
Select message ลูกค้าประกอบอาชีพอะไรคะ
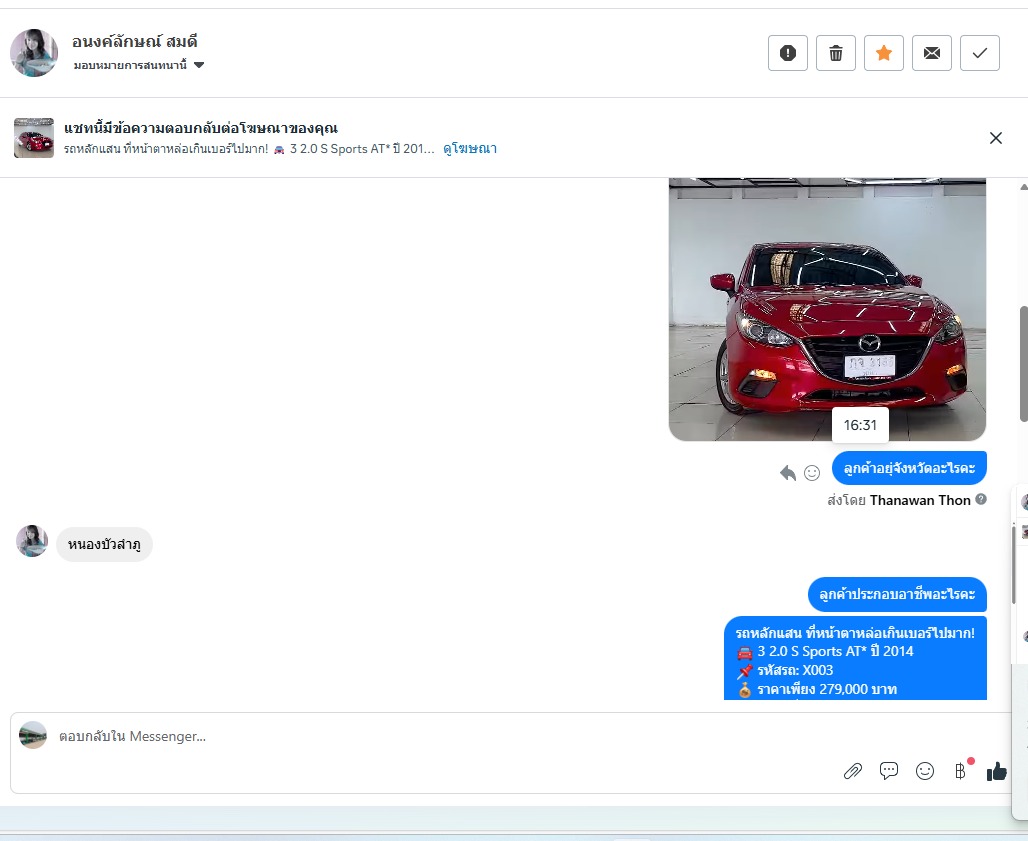point(897,595)
